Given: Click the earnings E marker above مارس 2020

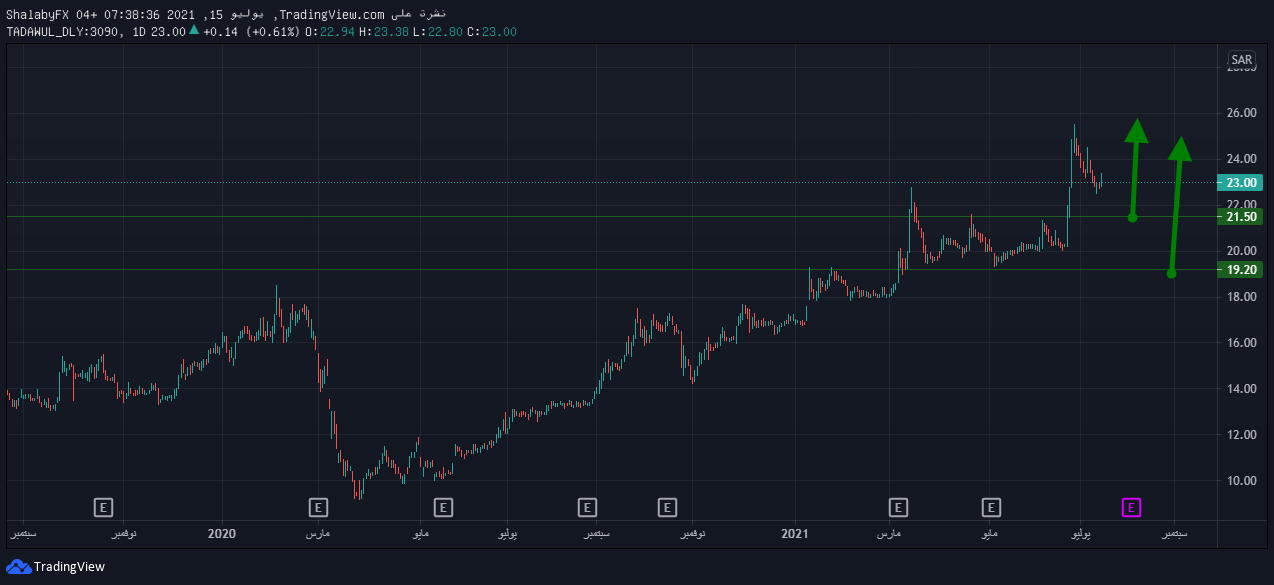Looking at the screenshot, I should click(x=319, y=507).
